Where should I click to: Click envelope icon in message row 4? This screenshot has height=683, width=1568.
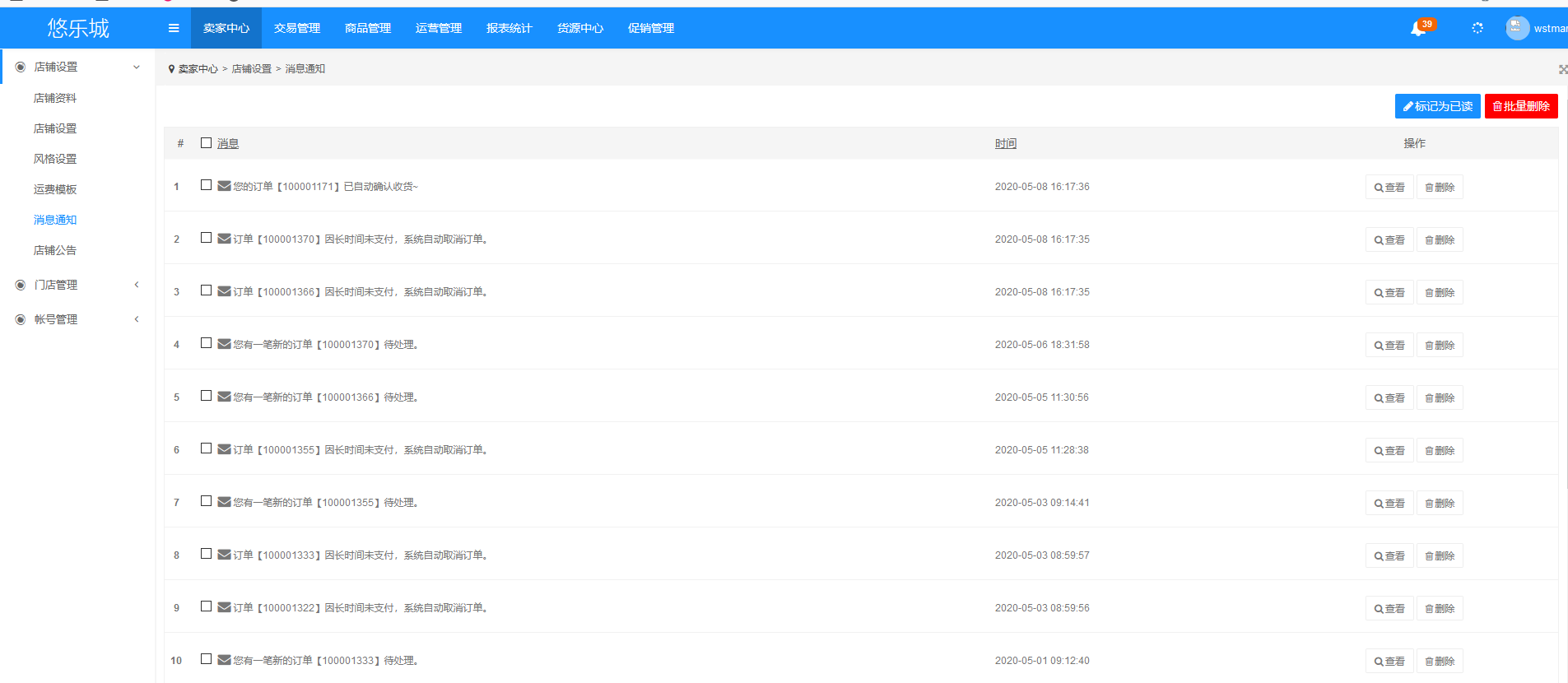click(x=224, y=344)
